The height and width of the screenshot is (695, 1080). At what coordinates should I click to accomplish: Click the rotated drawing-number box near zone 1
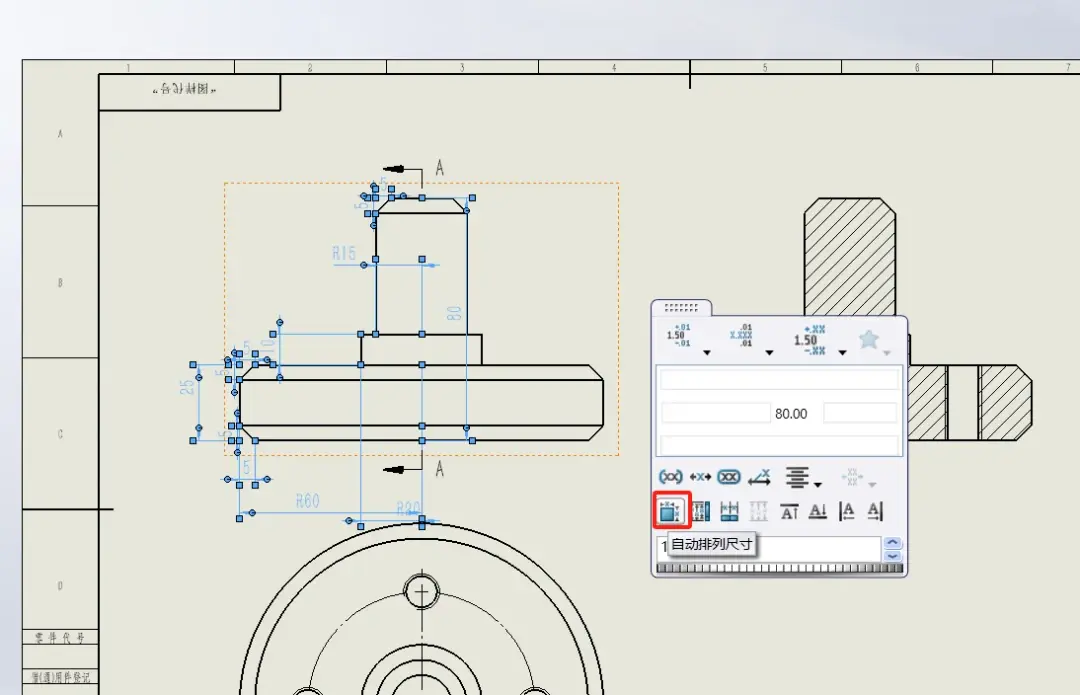coord(189,92)
